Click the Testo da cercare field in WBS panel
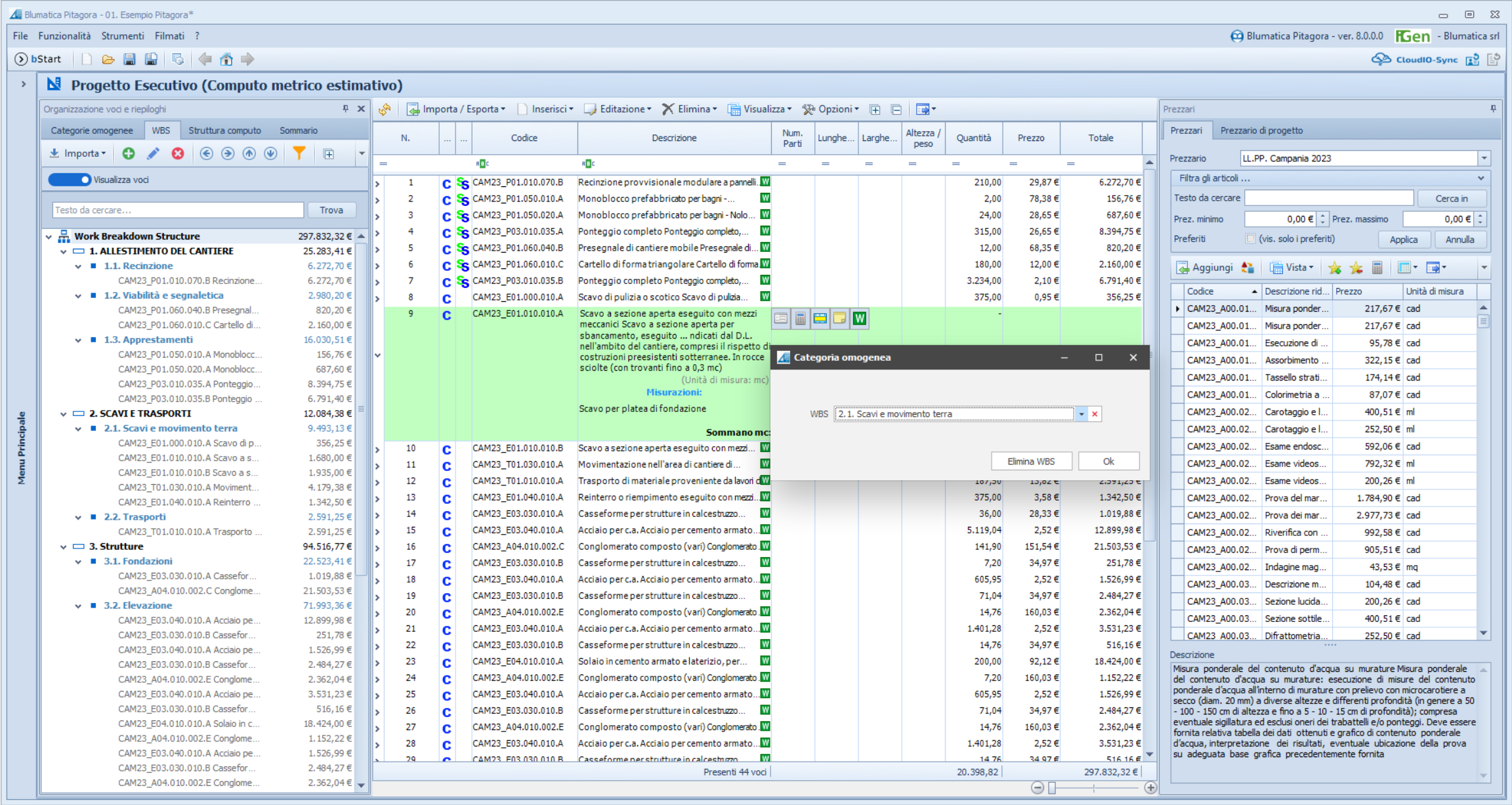The height and width of the screenshot is (805, 1512). coord(178,210)
